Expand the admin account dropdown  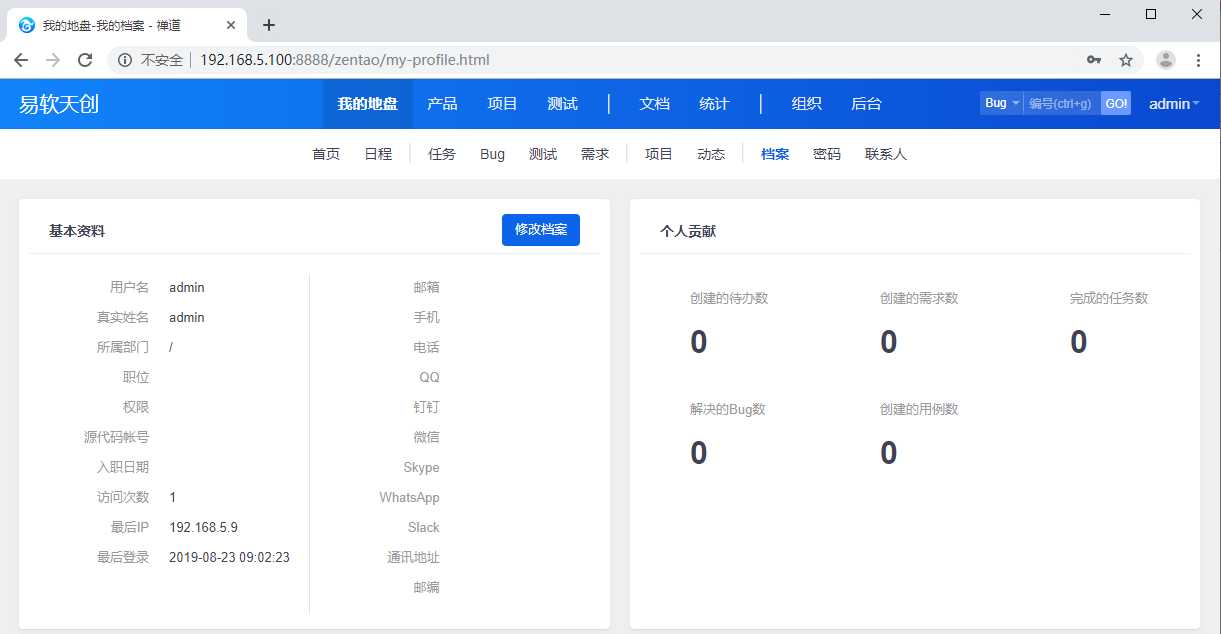click(1171, 102)
